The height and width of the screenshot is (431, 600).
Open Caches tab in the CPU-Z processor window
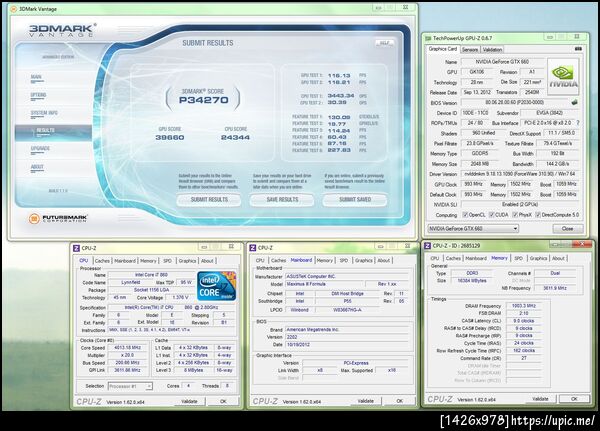102,261
